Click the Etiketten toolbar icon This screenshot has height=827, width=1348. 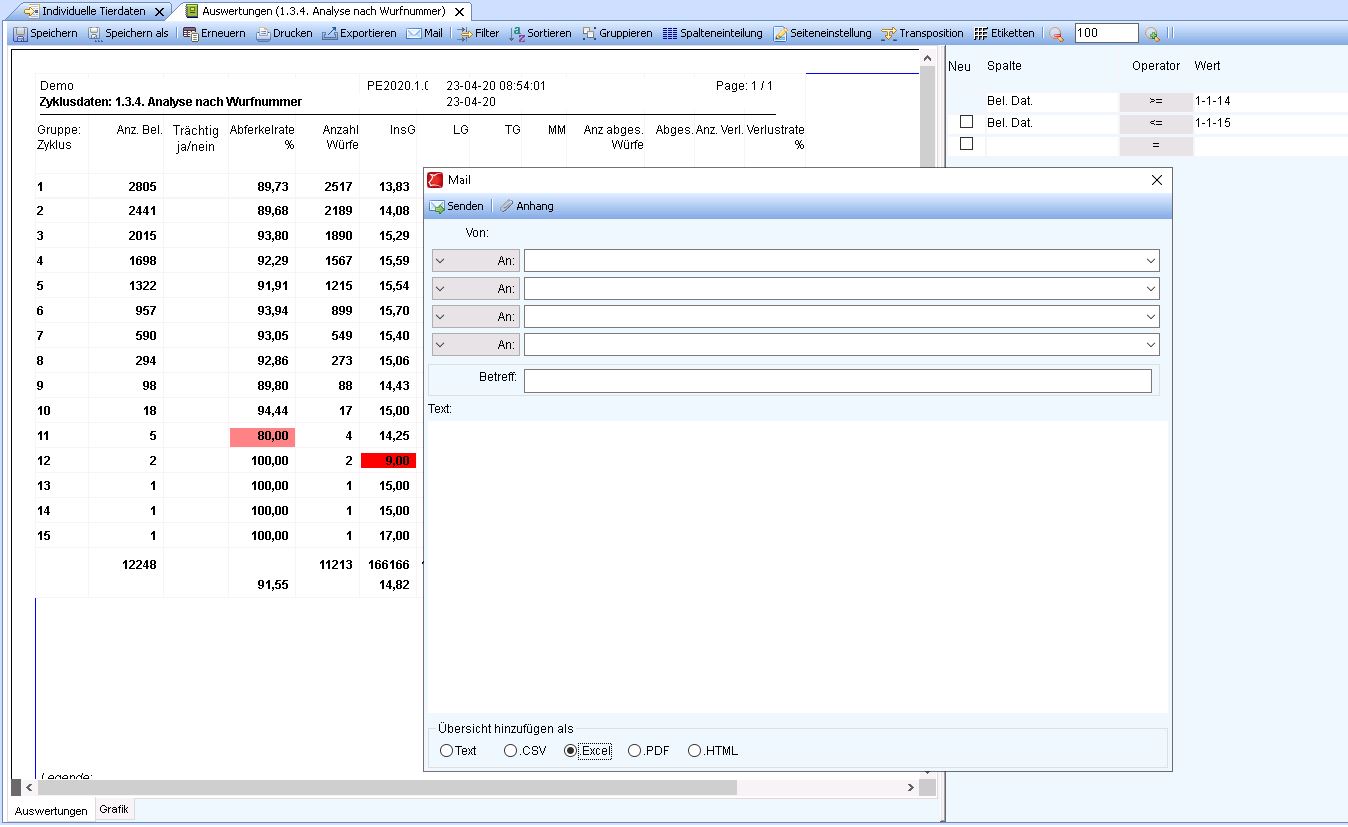tap(981, 33)
